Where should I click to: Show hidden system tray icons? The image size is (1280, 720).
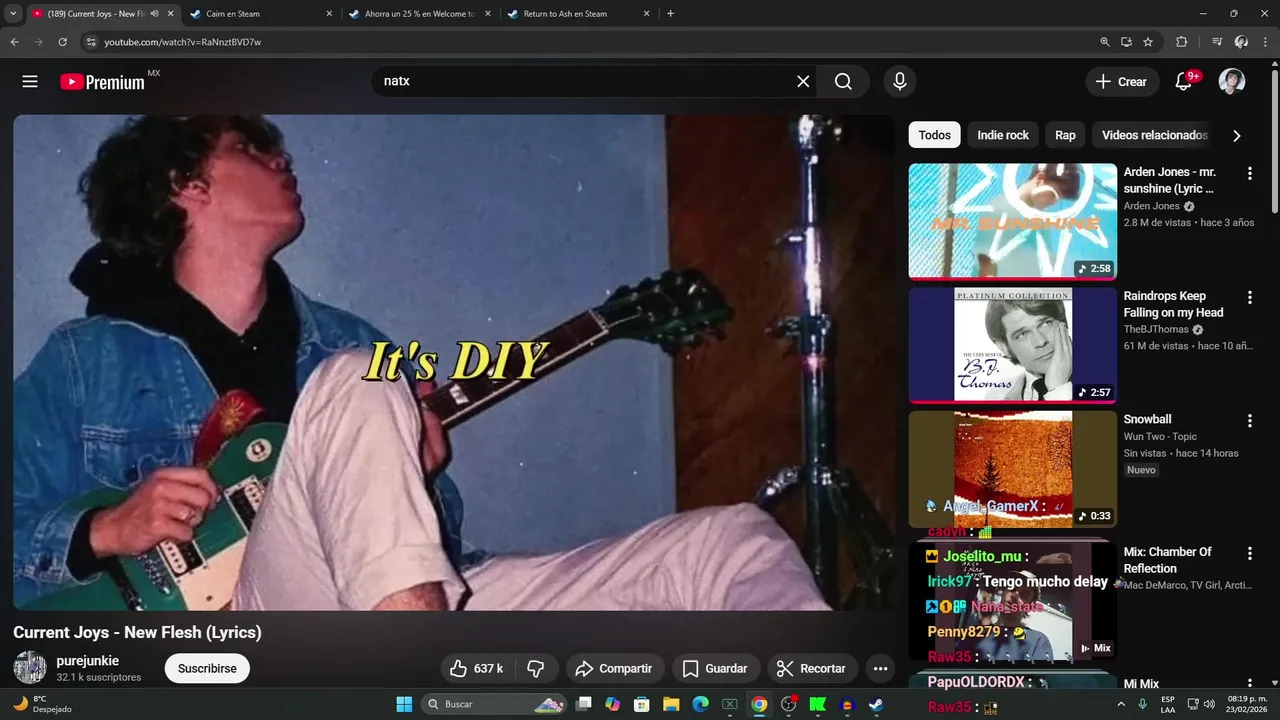(1123, 704)
